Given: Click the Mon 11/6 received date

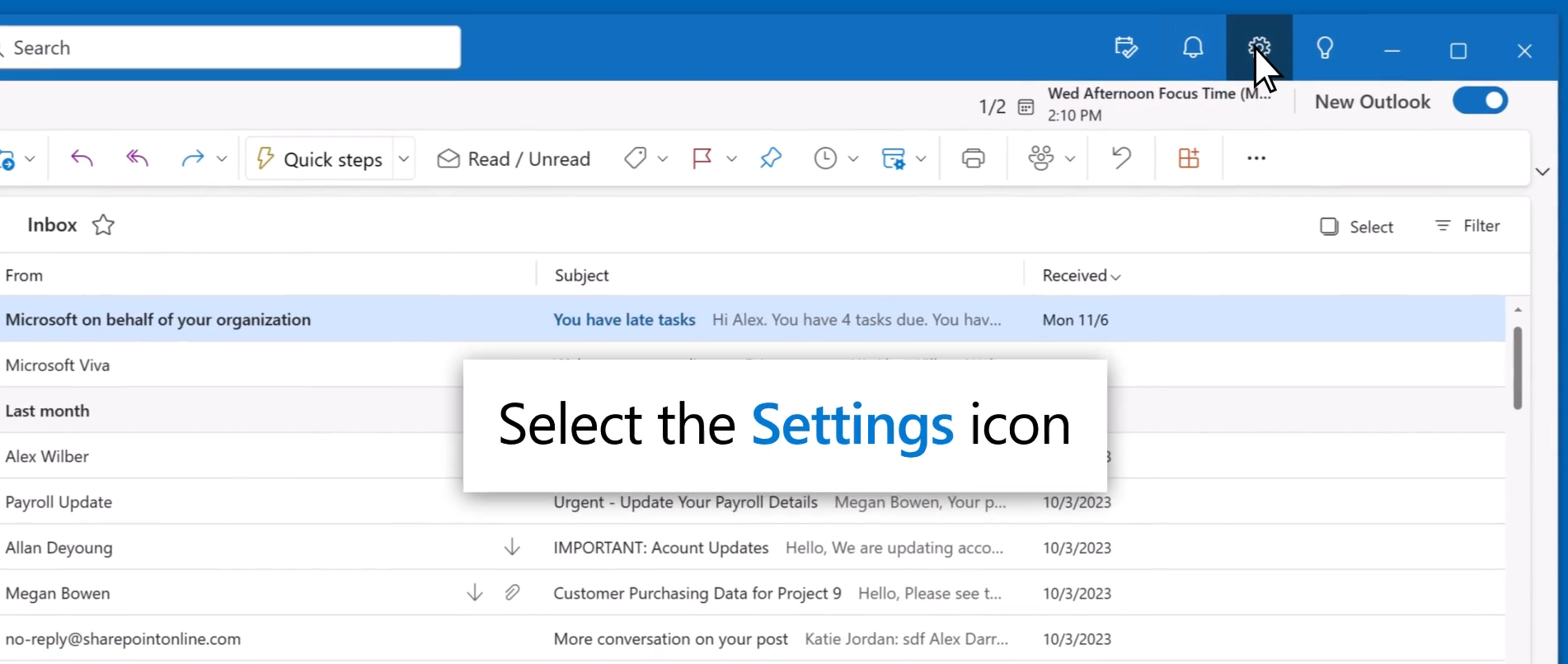Looking at the screenshot, I should (1075, 320).
